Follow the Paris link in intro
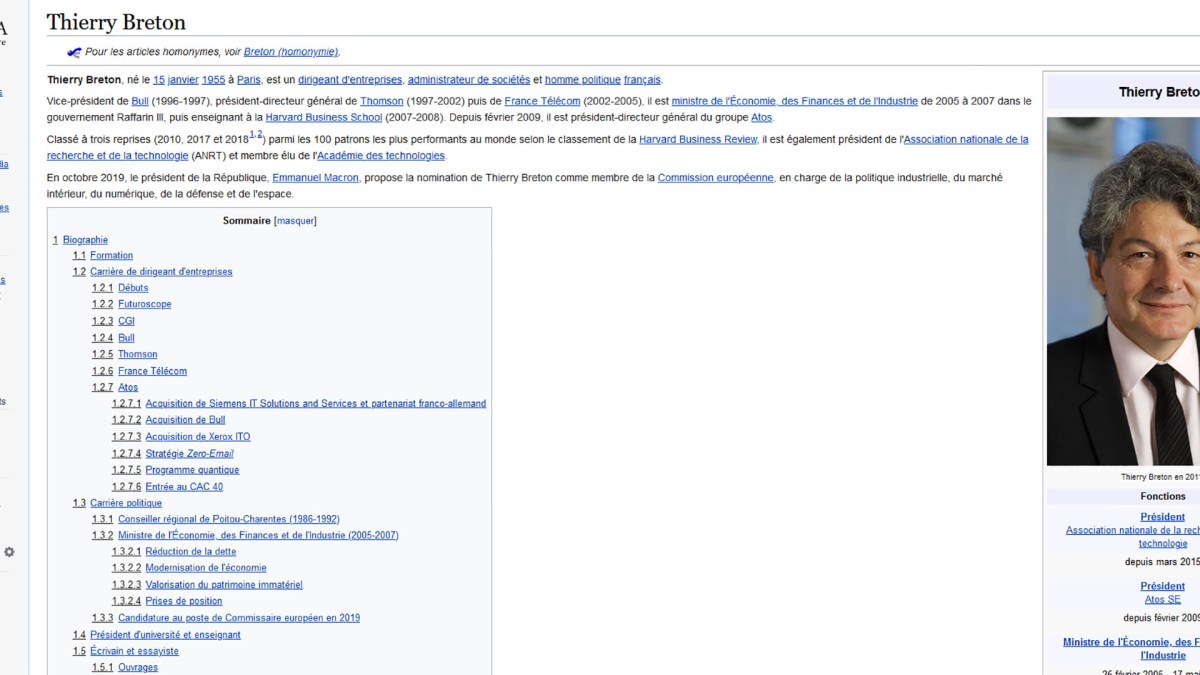 click(249, 80)
